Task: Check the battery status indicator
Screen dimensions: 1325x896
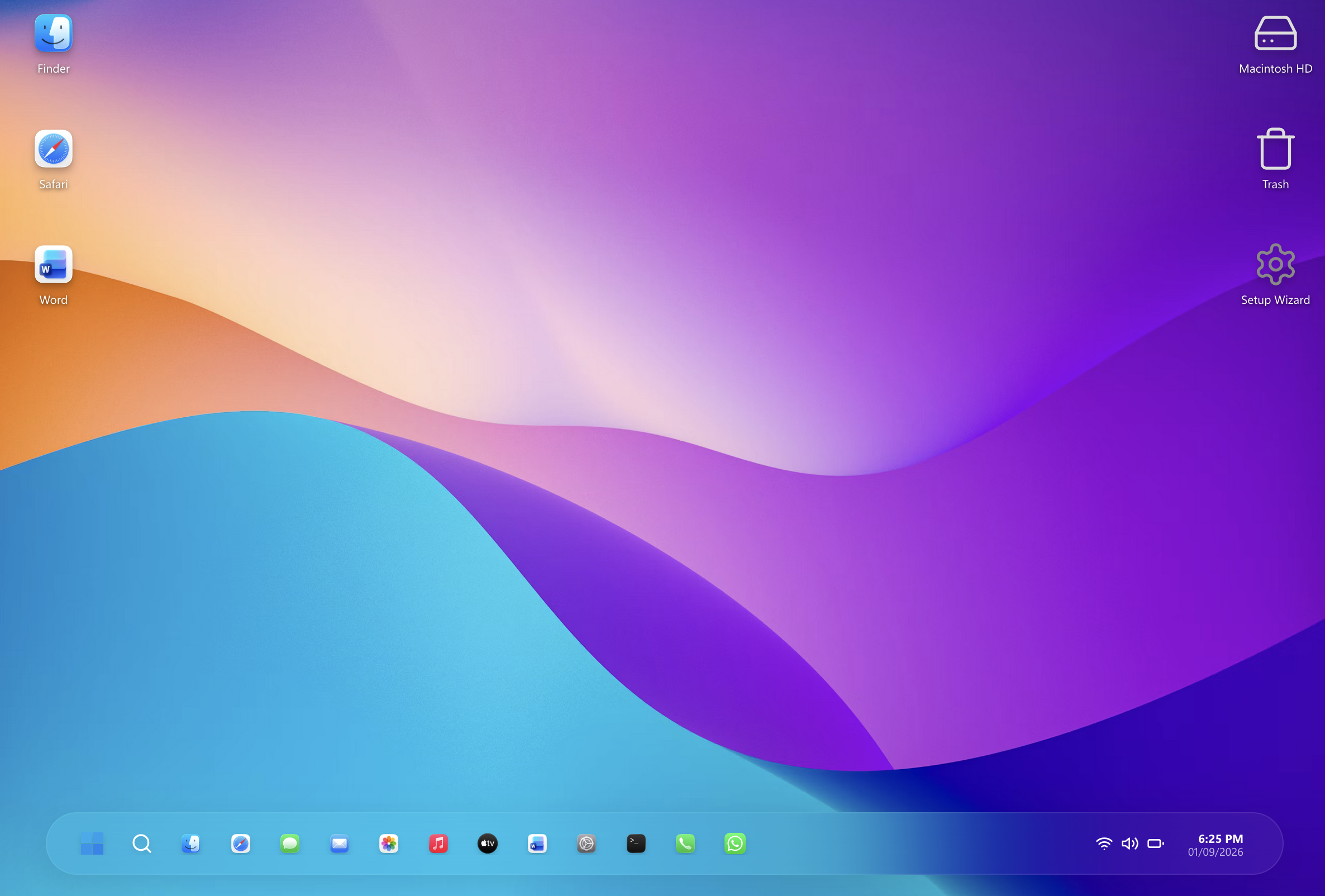Action: (x=1156, y=844)
